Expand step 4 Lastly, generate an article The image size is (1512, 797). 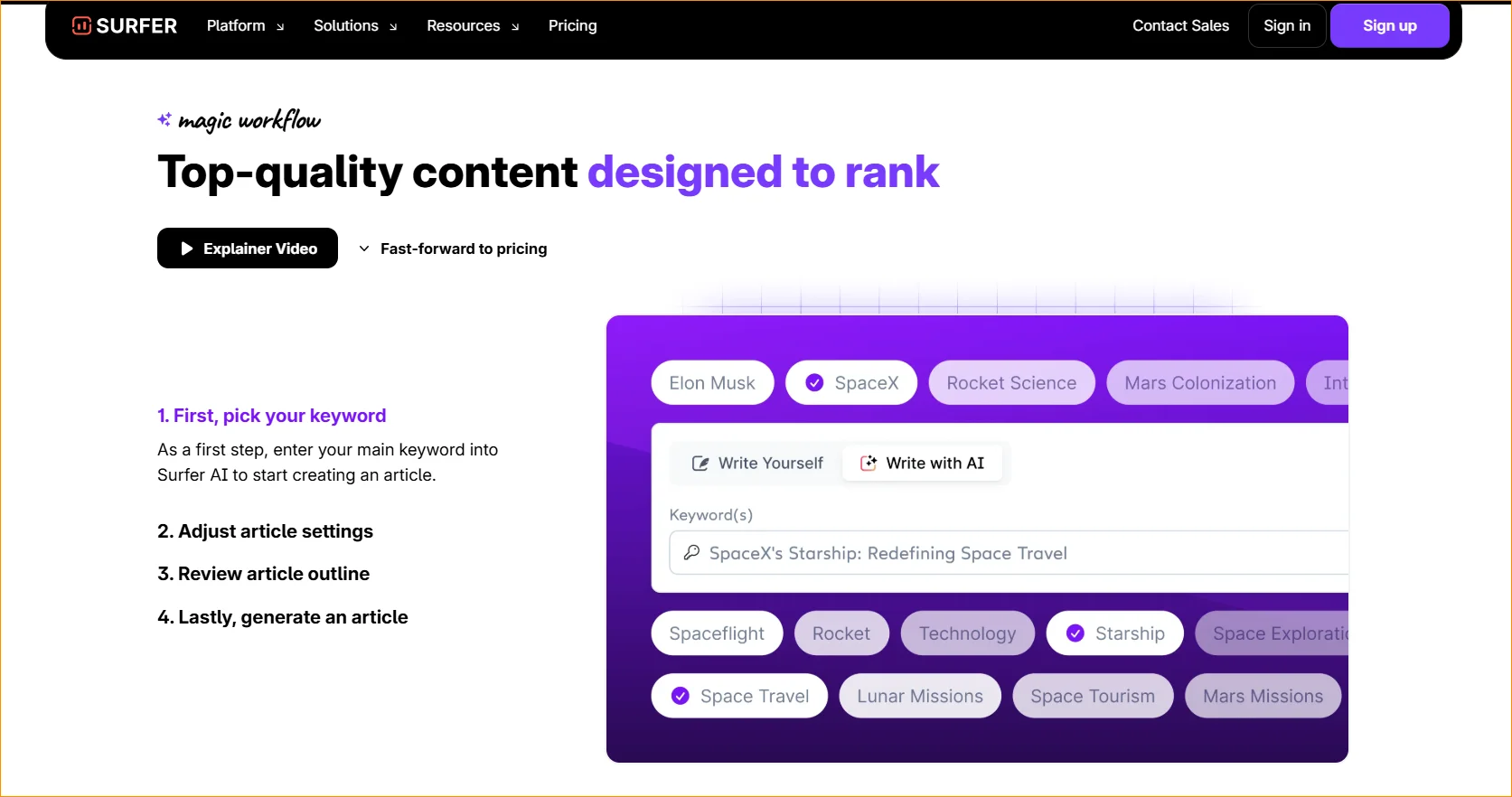pyautogui.click(x=283, y=617)
